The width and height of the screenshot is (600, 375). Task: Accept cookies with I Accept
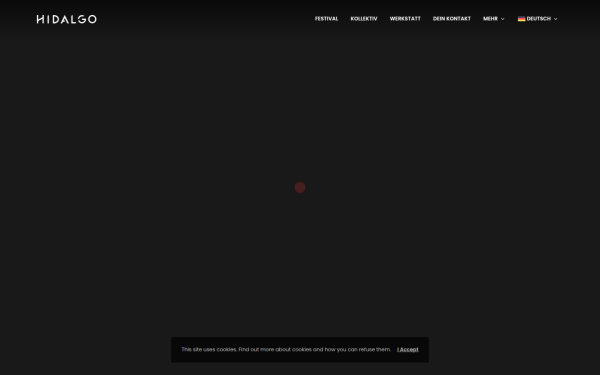(408, 349)
